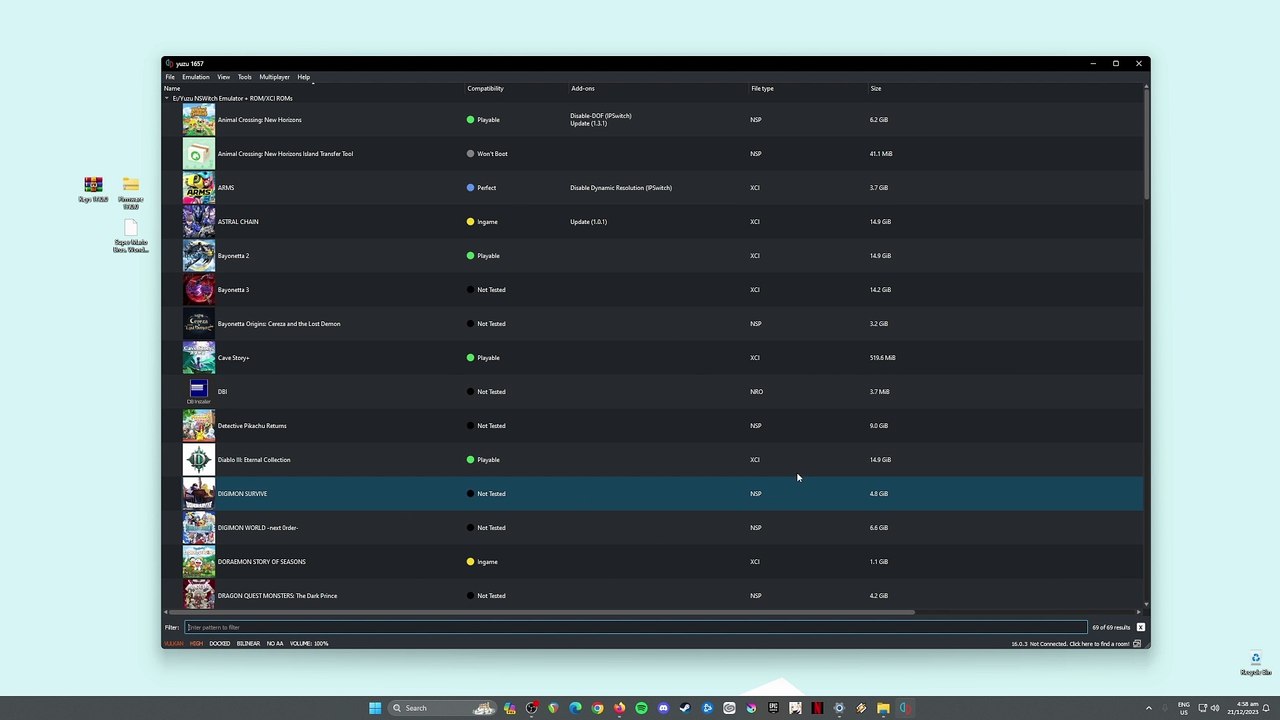Open the Keys archive on the desktop
The width and height of the screenshot is (1280, 720).
(x=93, y=189)
